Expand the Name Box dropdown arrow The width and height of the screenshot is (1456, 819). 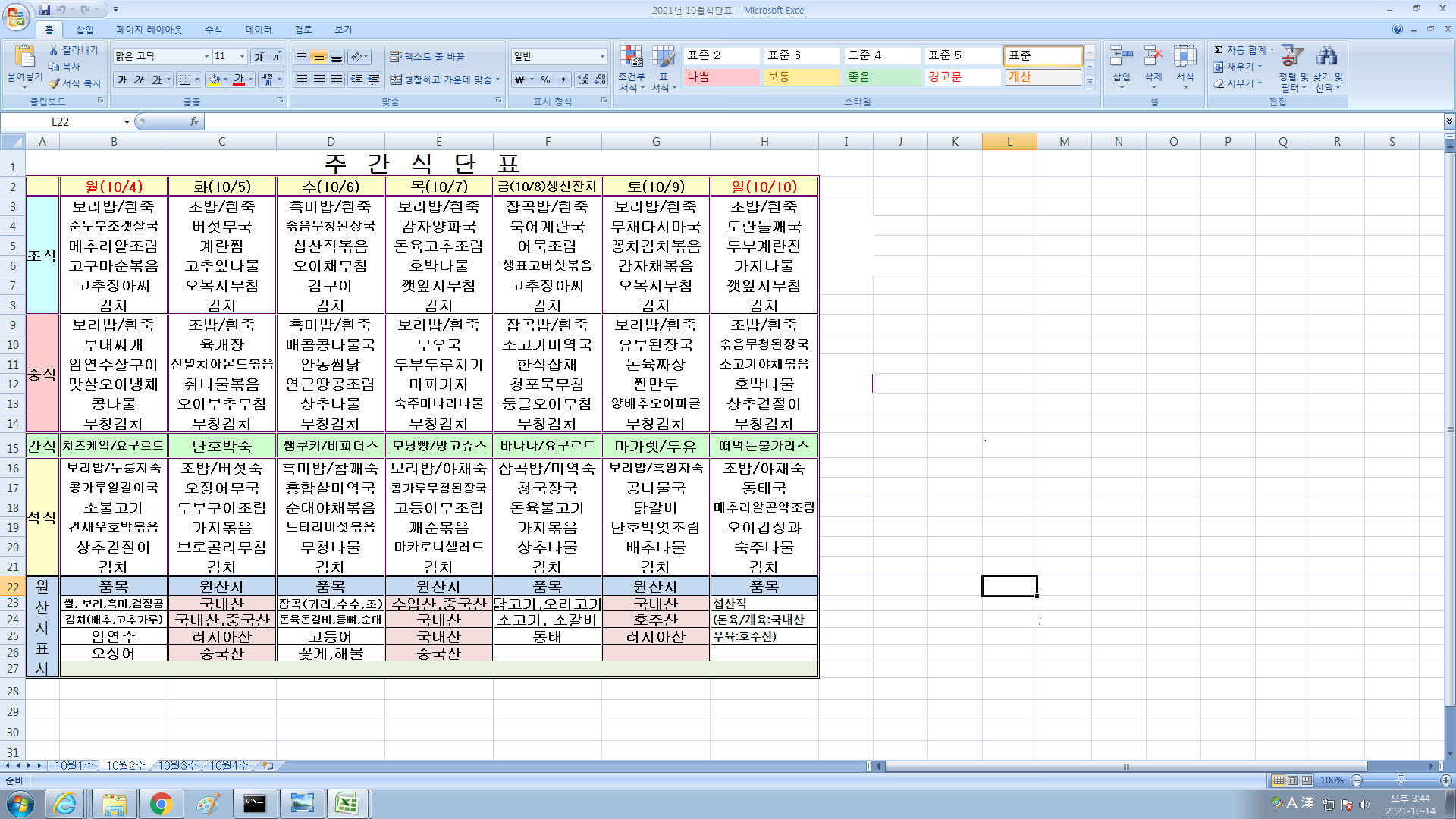(127, 121)
